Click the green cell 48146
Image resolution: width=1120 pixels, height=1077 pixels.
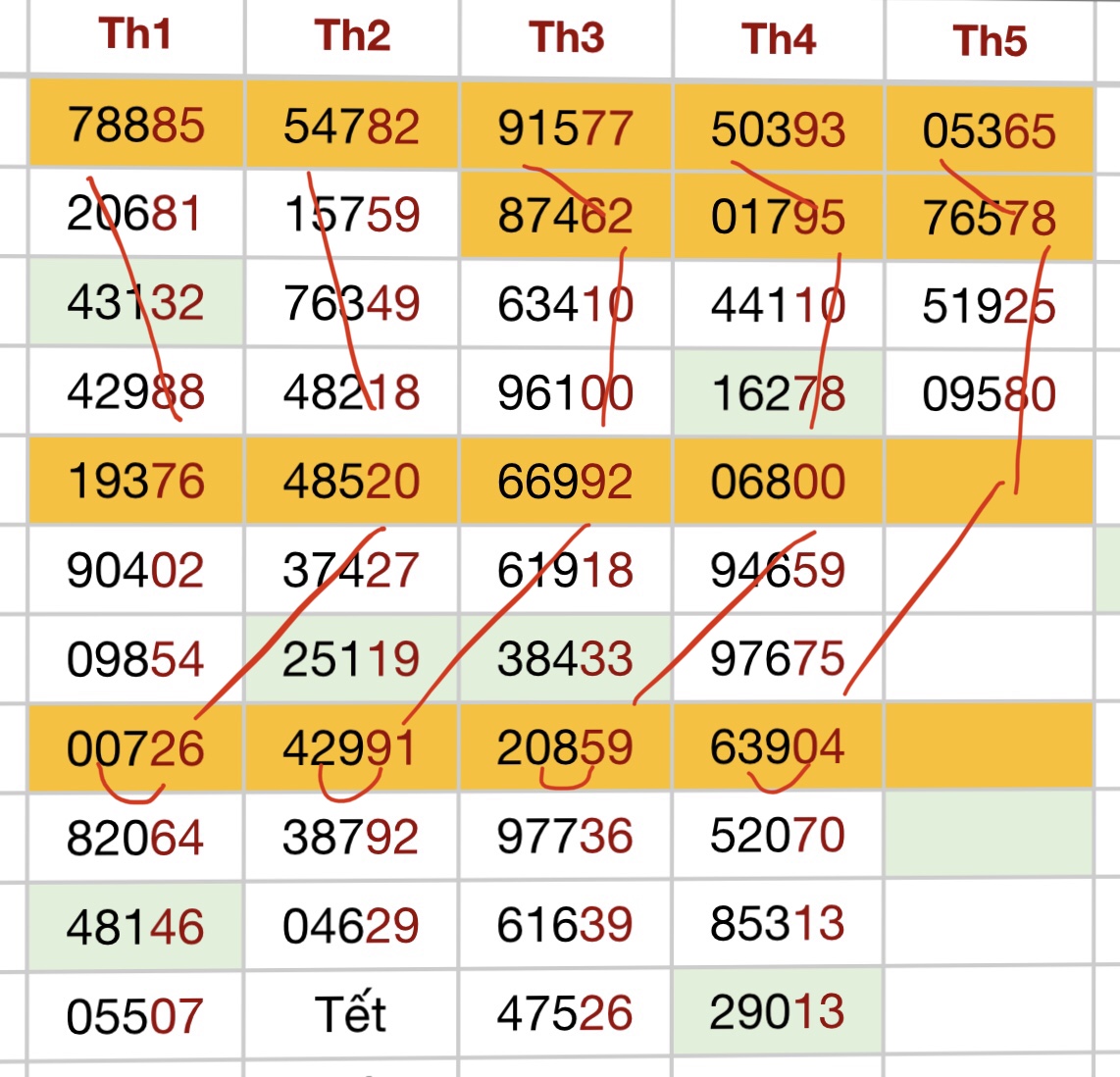coord(135,927)
